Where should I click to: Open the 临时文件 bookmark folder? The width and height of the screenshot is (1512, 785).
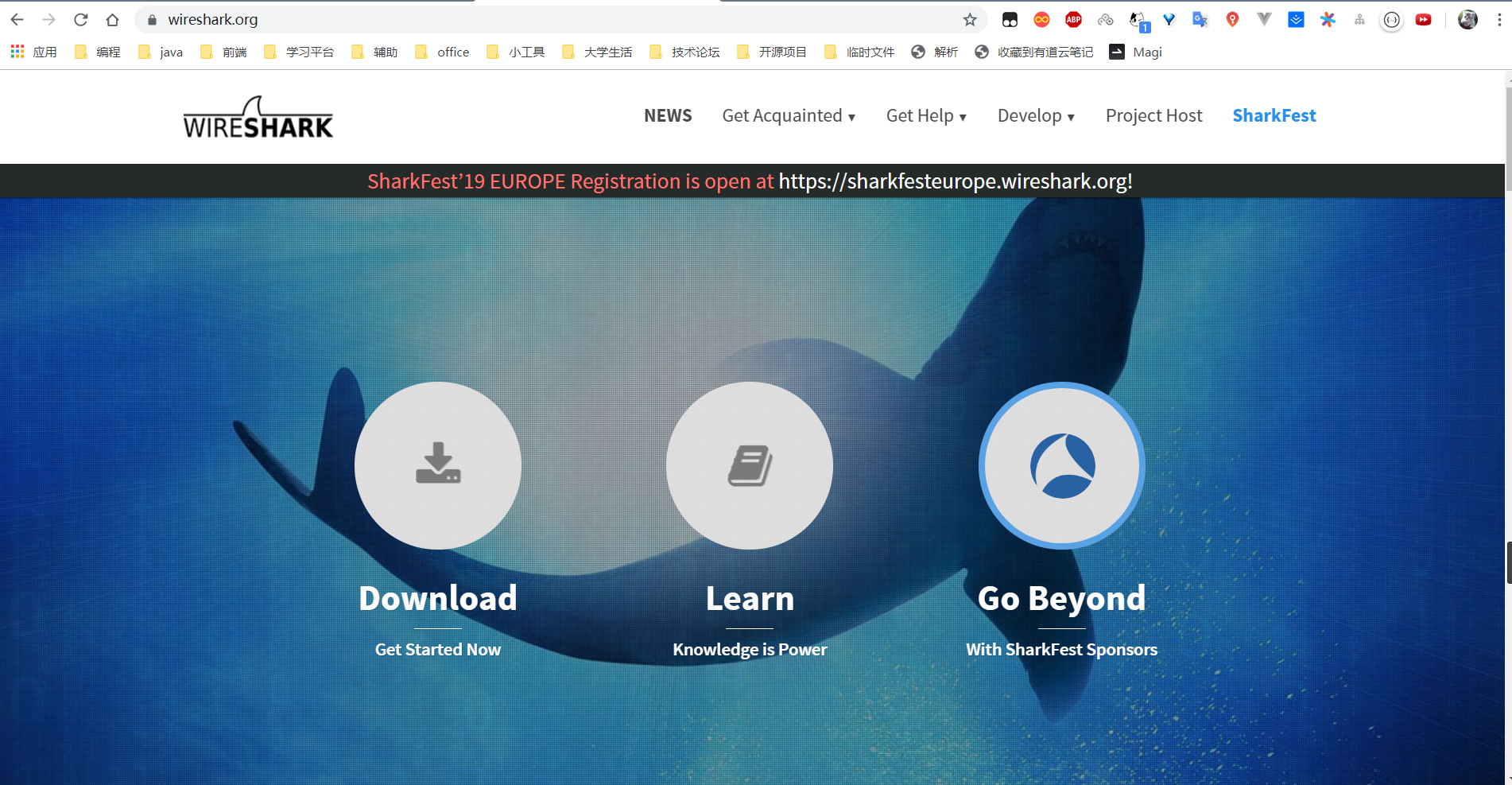pos(859,52)
